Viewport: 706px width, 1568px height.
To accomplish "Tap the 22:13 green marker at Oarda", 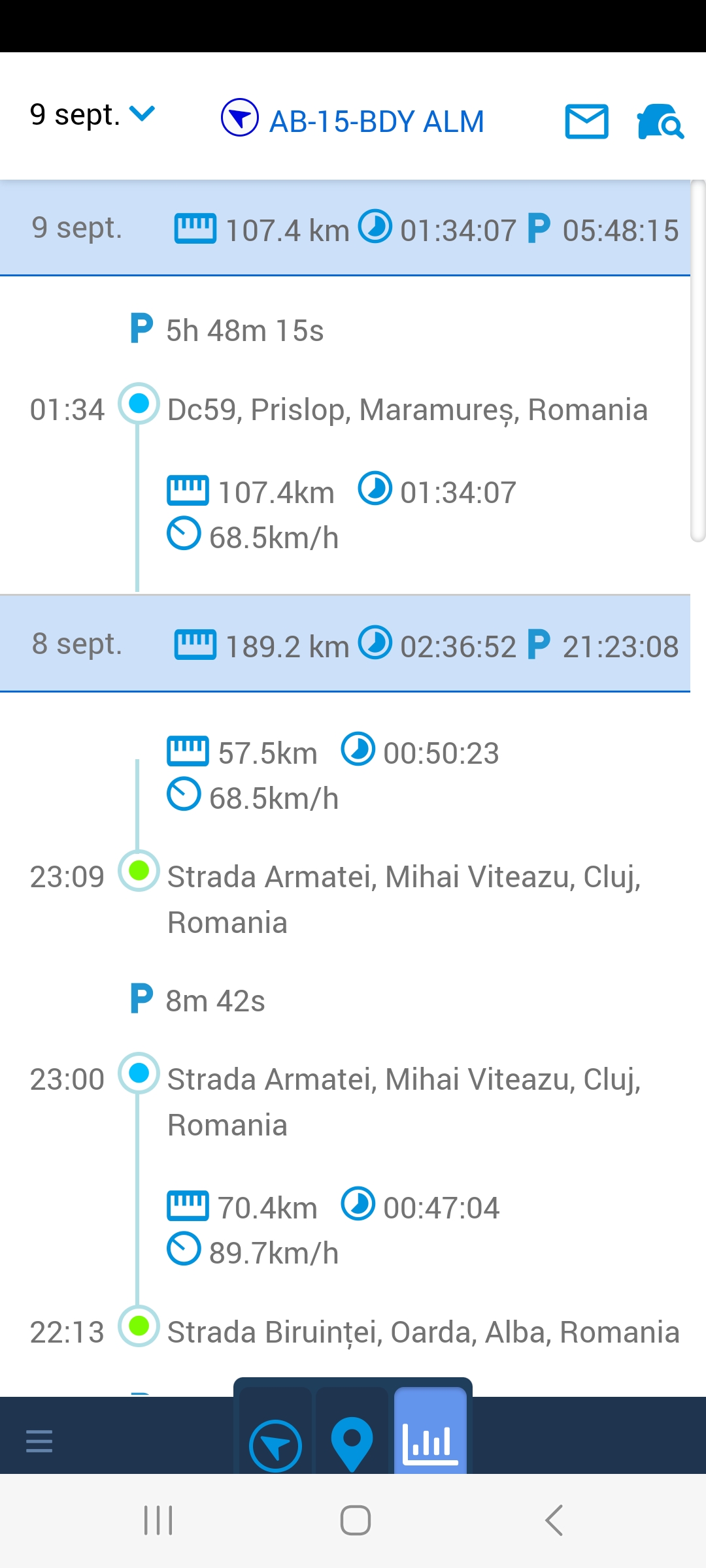I will click(139, 1326).
